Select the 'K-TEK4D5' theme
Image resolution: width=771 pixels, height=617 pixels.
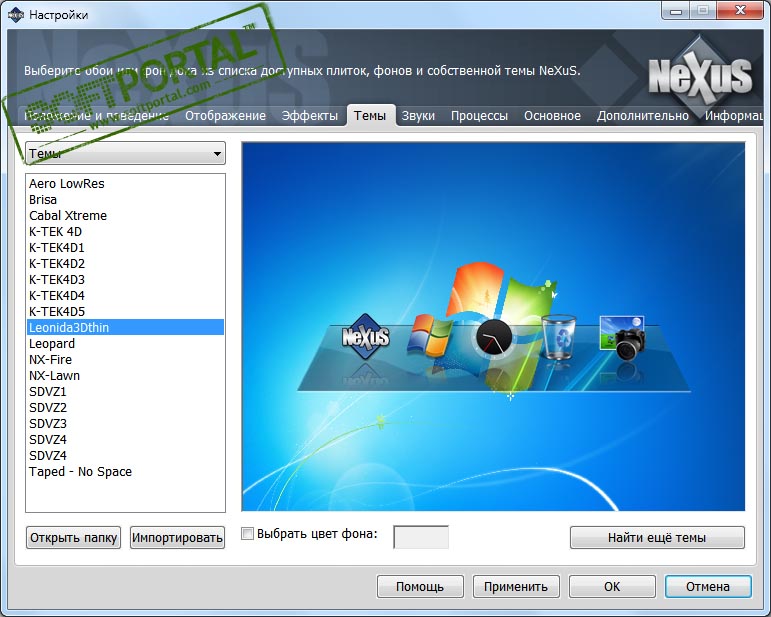coord(125,311)
